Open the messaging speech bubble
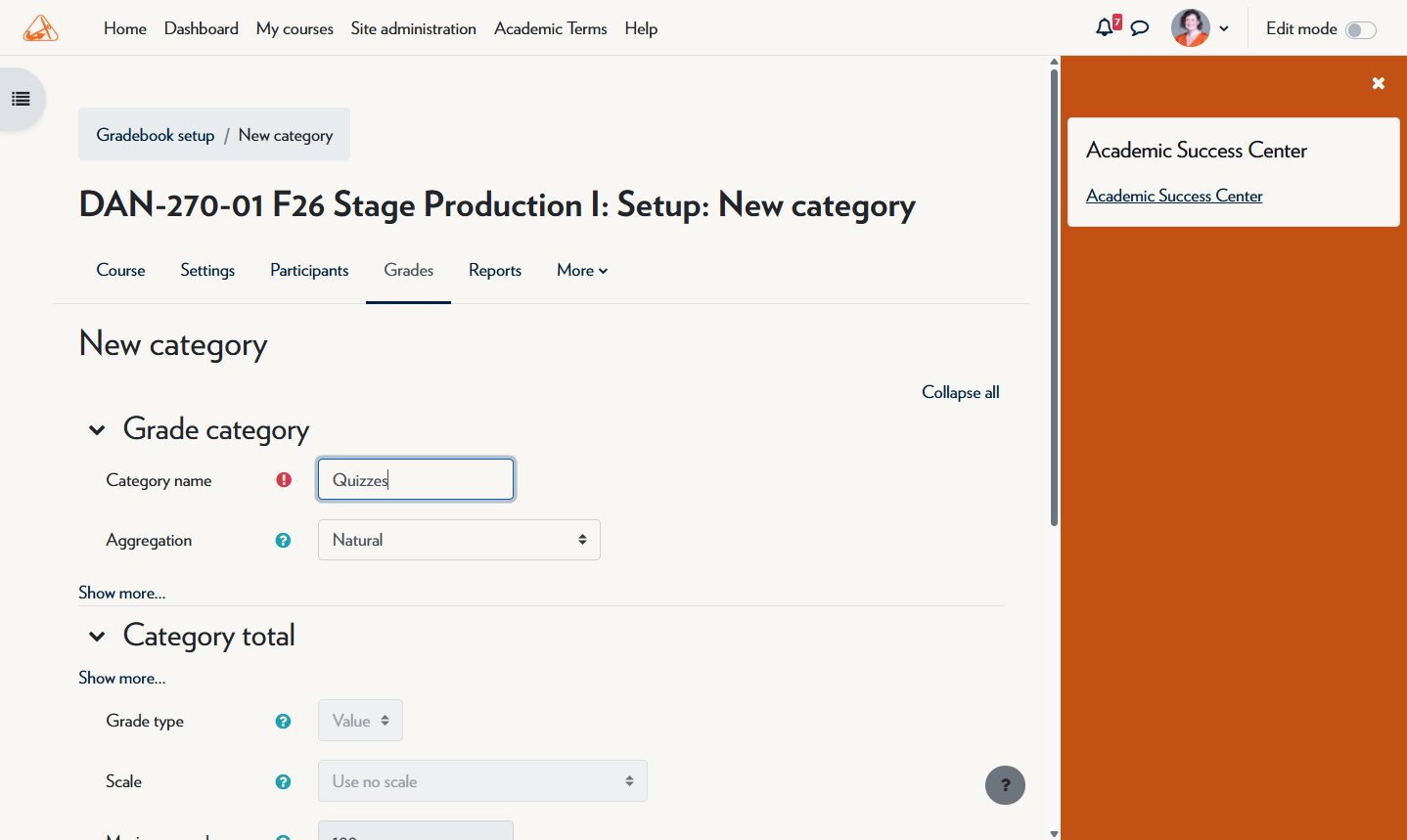The height and width of the screenshot is (840, 1407). point(1140,28)
